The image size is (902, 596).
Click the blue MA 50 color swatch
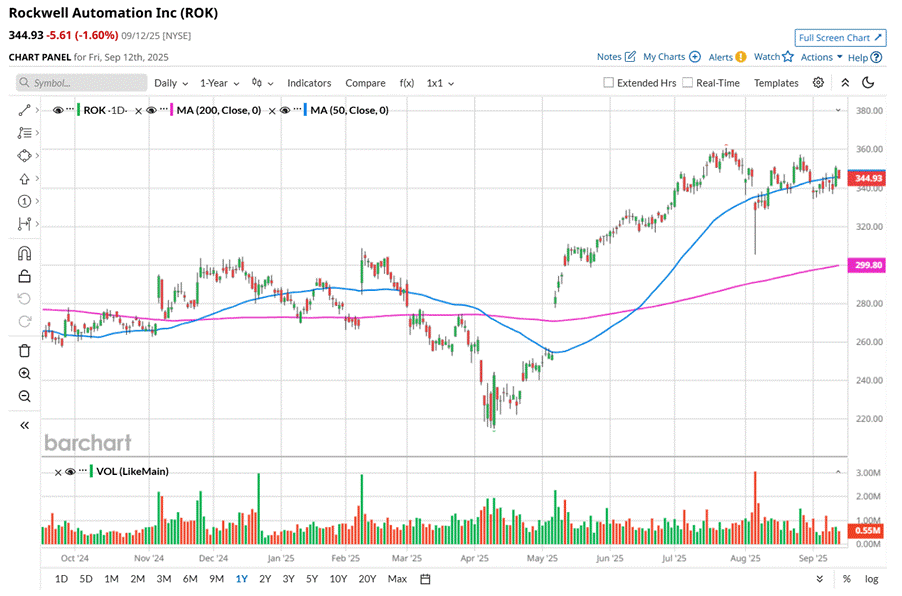click(305, 110)
